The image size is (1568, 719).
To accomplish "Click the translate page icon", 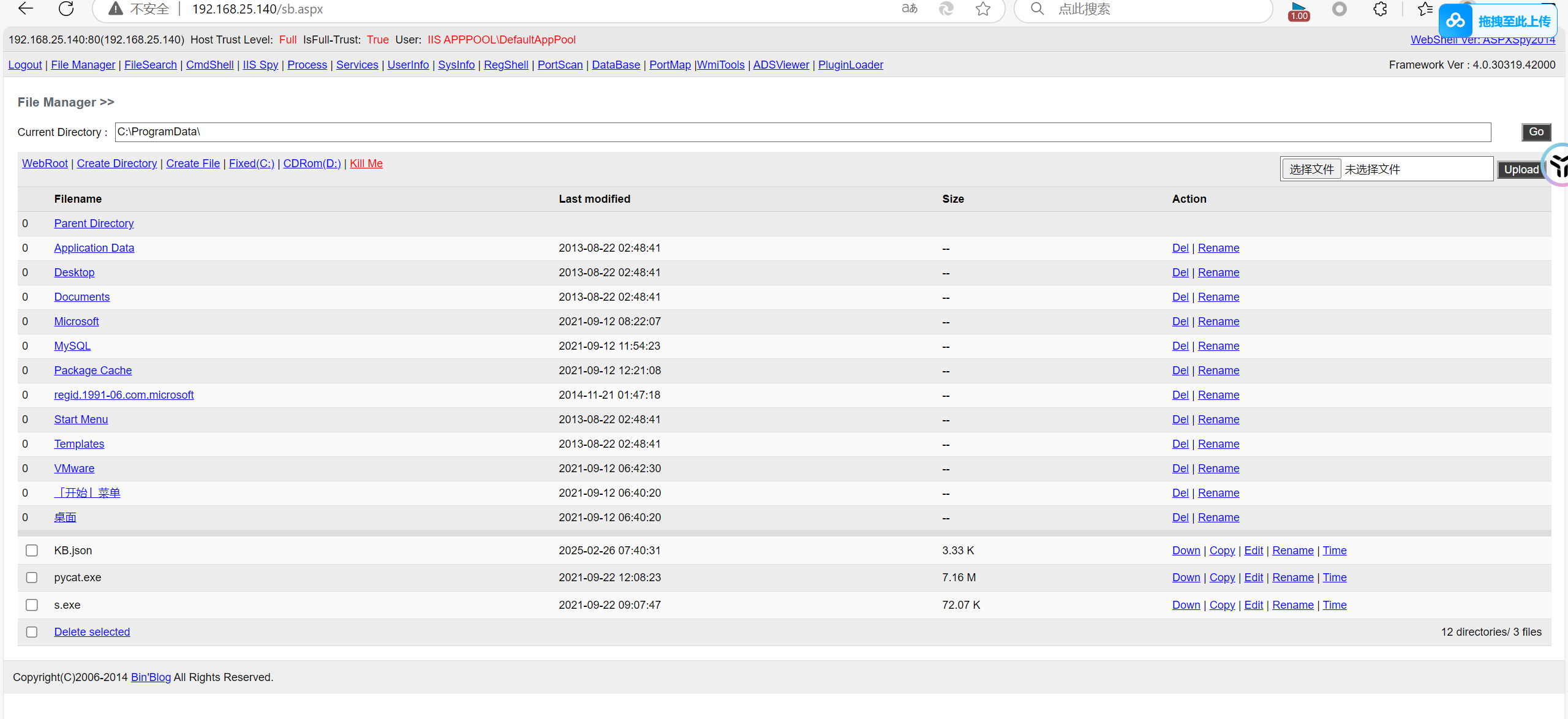I will coord(910,9).
